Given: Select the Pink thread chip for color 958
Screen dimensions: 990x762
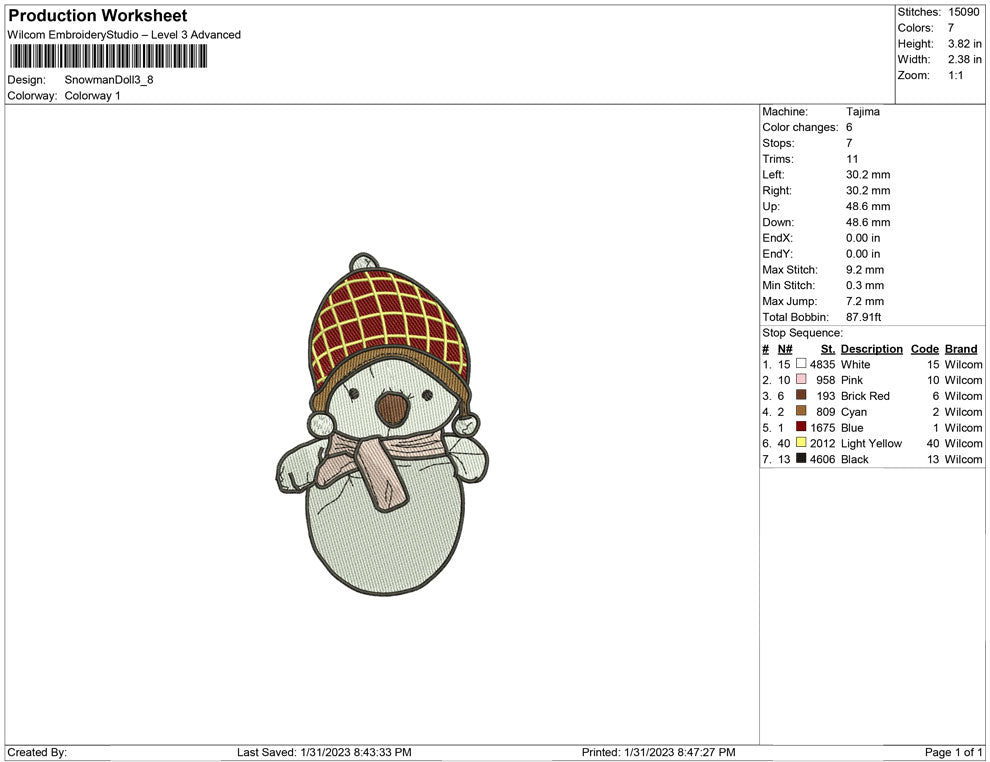Looking at the screenshot, I should point(801,380).
